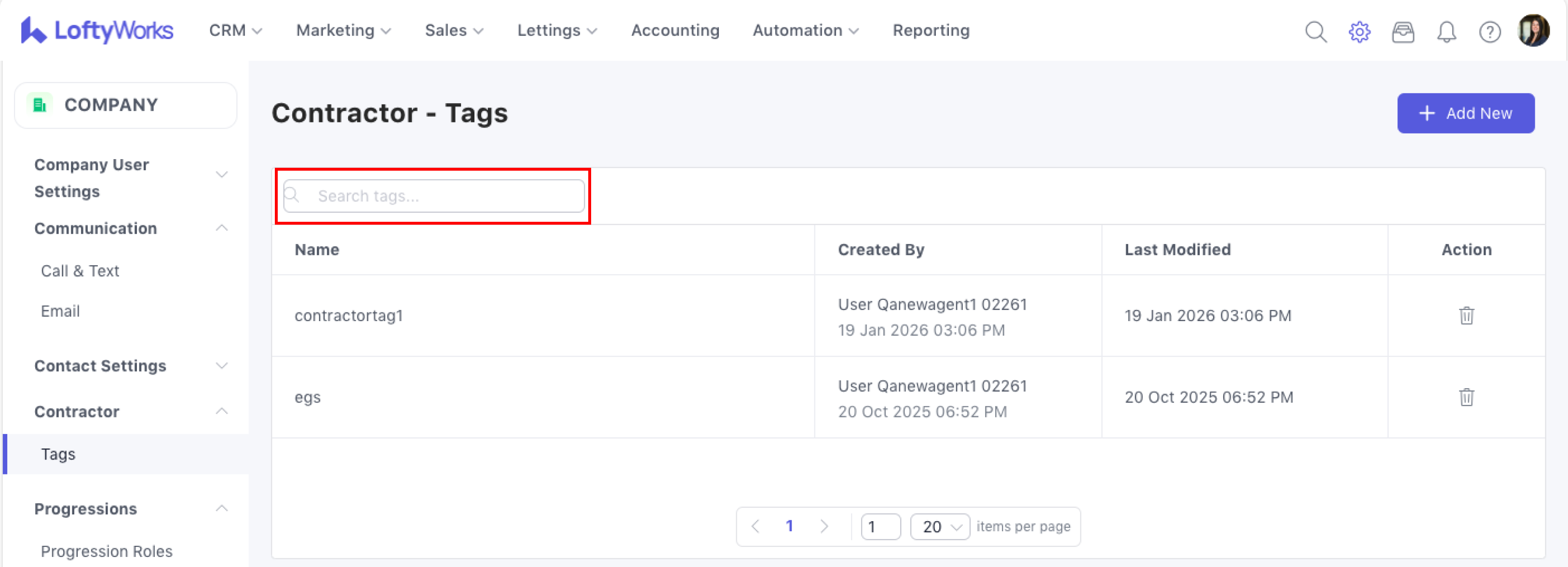Collapse the Communication section
The width and height of the screenshot is (1568, 567).
[222, 228]
